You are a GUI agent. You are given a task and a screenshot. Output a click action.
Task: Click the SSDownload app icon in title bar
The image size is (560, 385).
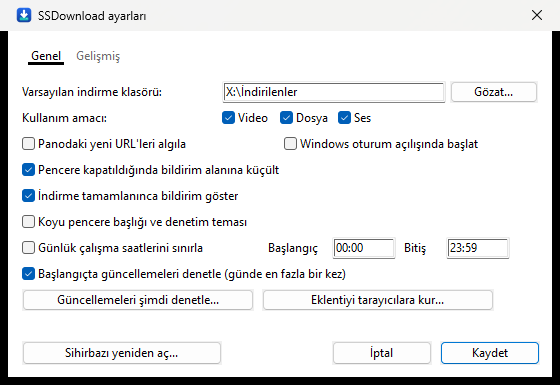tap(24, 15)
